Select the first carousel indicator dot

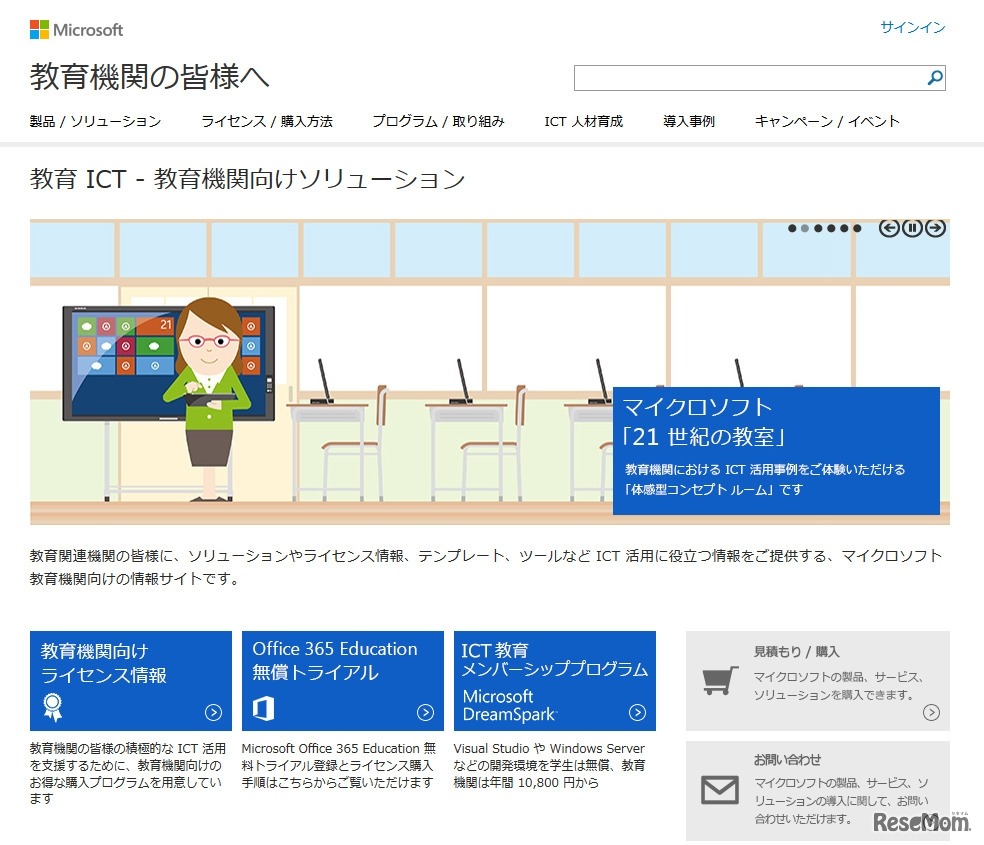coord(793,228)
